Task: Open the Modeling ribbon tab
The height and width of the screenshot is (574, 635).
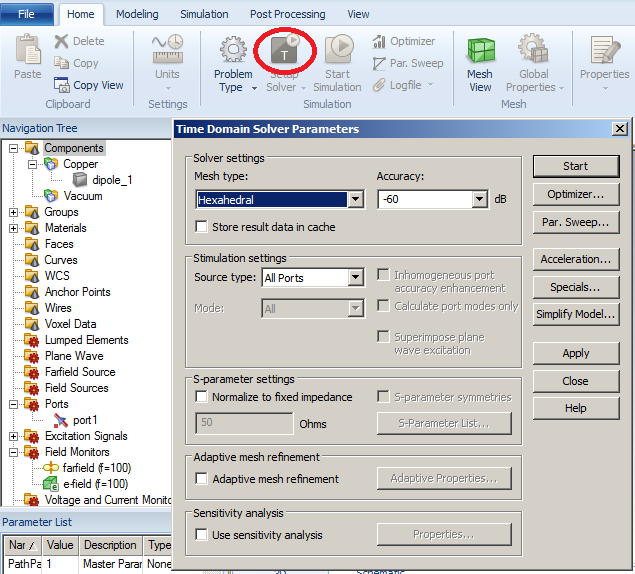Action: click(137, 14)
